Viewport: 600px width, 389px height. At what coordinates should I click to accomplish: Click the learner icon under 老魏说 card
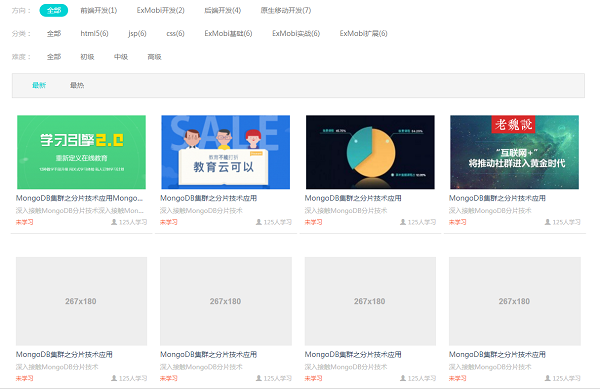pyautogui.click(x=548, y=222)
